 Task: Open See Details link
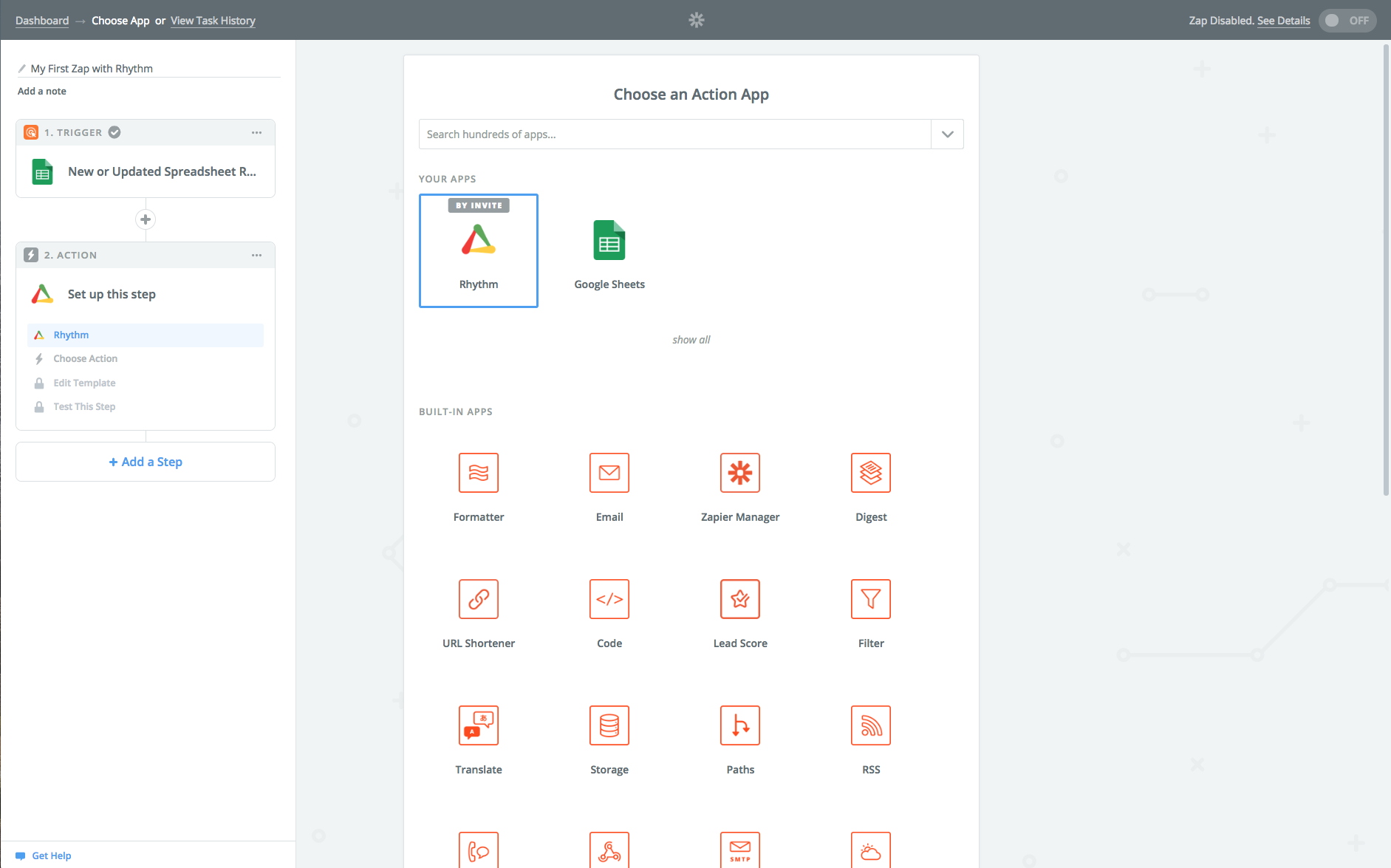(1284, 21)
